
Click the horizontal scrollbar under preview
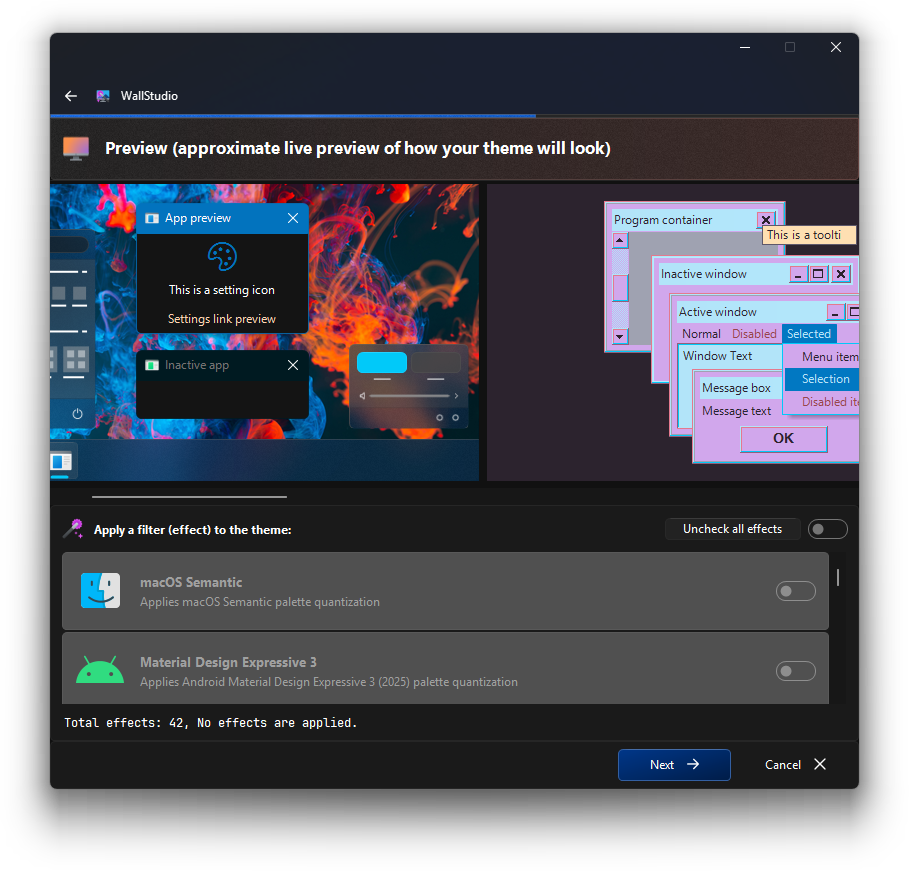coord(189,497)
